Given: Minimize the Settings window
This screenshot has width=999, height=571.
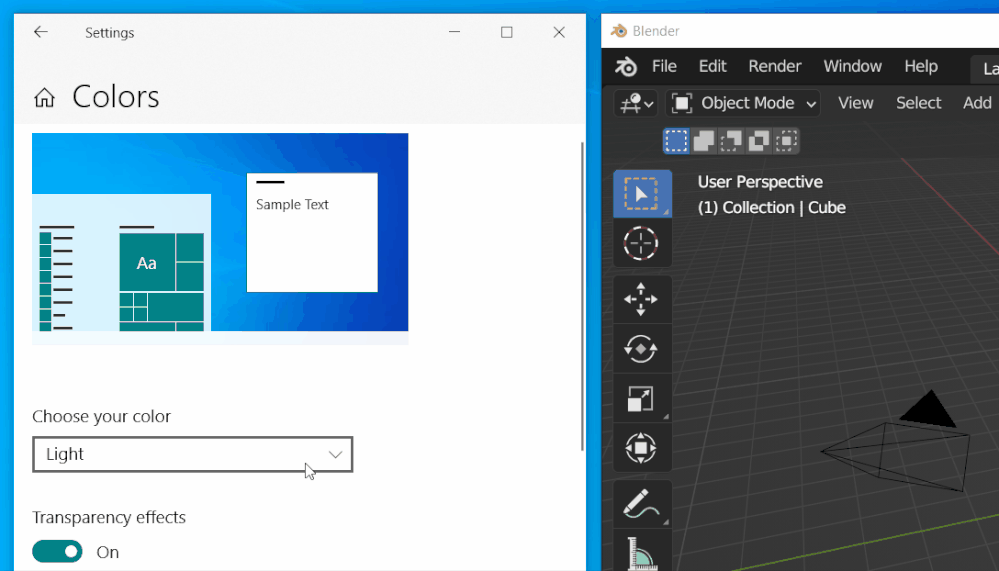Looking at the screenshot, I should (454, 32).
